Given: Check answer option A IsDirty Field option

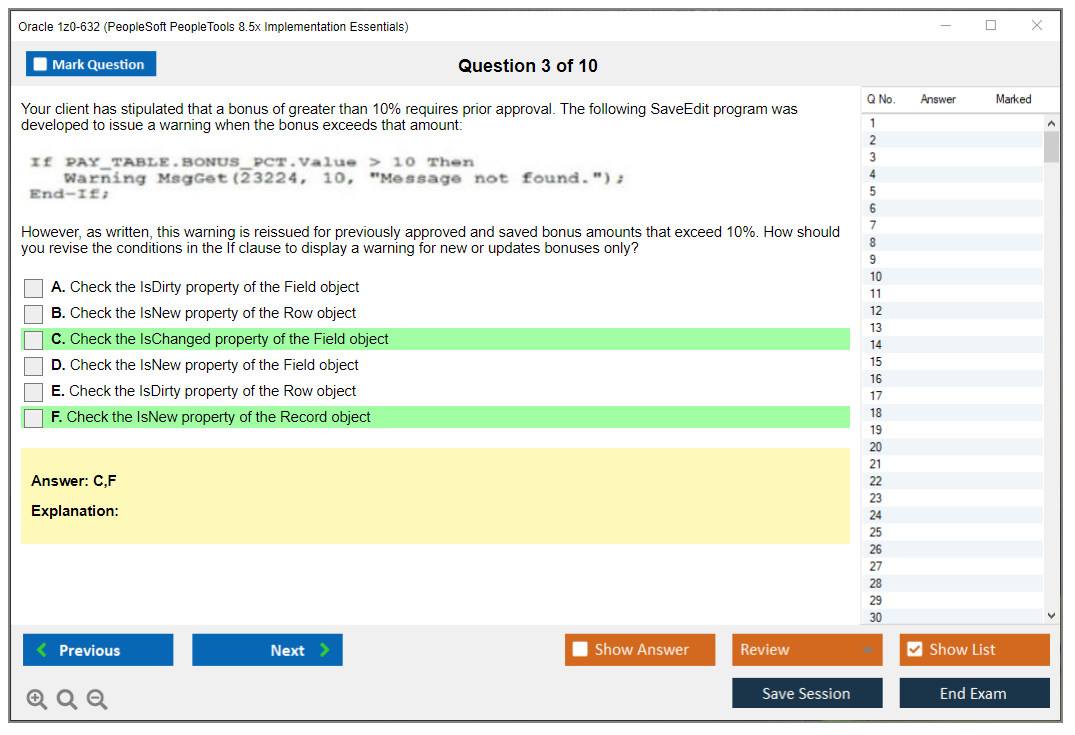Looking at the screenshot, I should coord(32,288).
